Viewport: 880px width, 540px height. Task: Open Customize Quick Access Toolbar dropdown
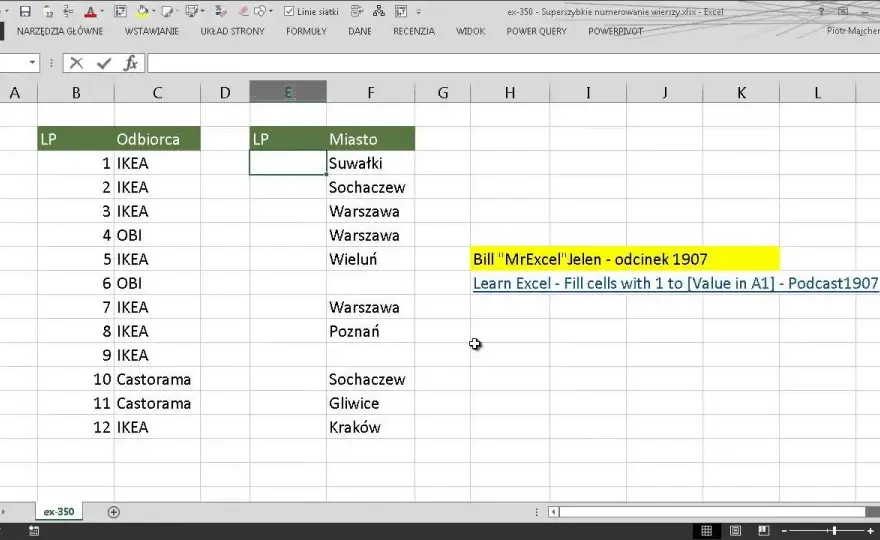pos(418,11)
